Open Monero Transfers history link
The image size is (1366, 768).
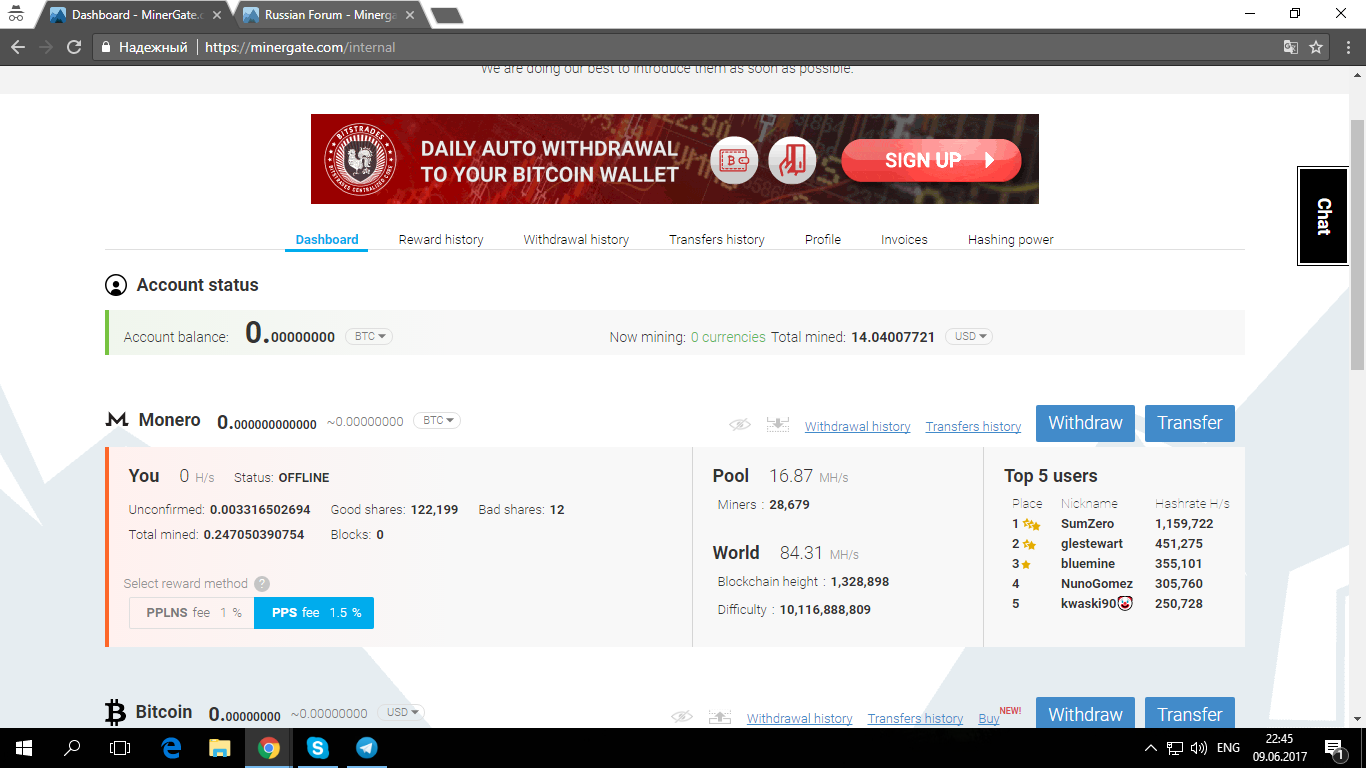(973, 427)
